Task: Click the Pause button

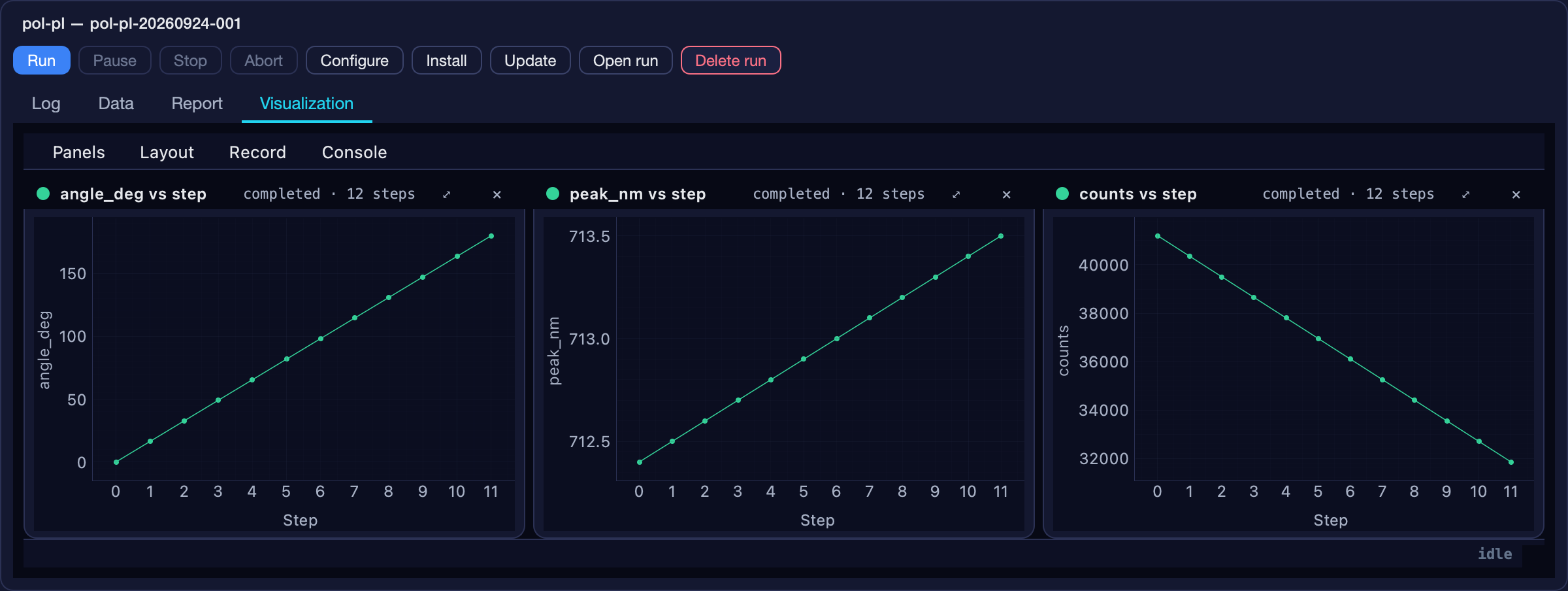Action: point(115,60)
